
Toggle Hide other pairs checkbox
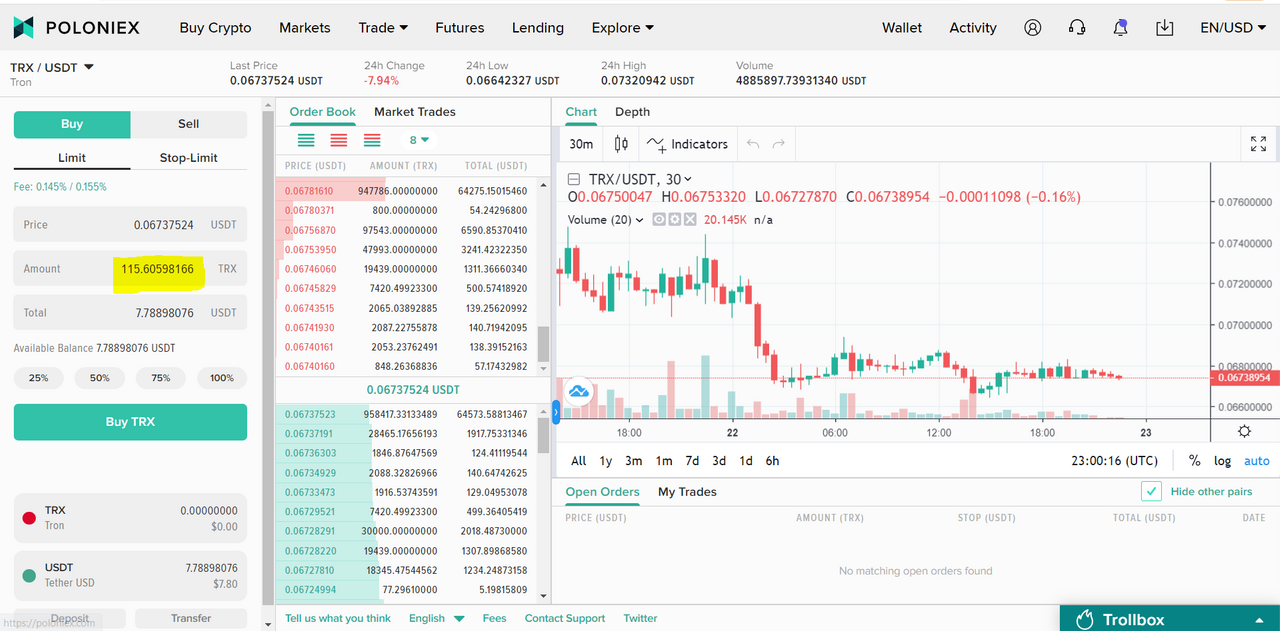pyautogui.click(x=1152, y=491)
